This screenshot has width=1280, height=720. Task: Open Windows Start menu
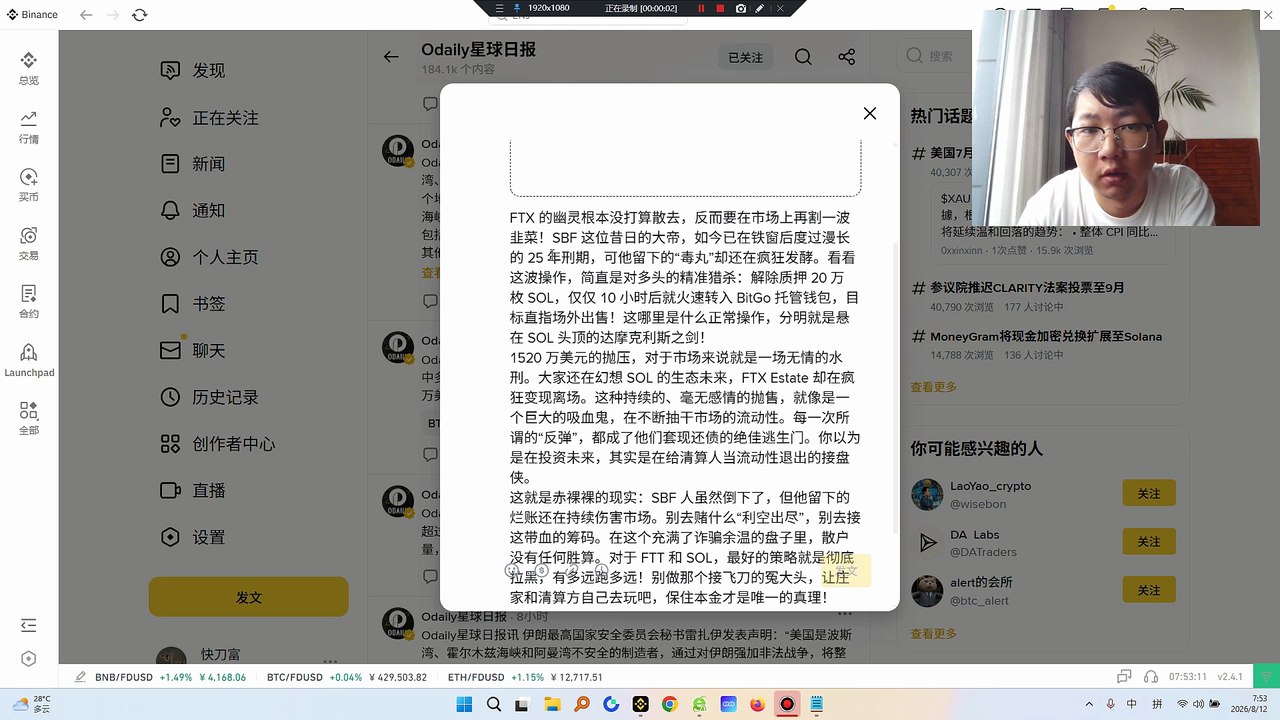(465, 705)
